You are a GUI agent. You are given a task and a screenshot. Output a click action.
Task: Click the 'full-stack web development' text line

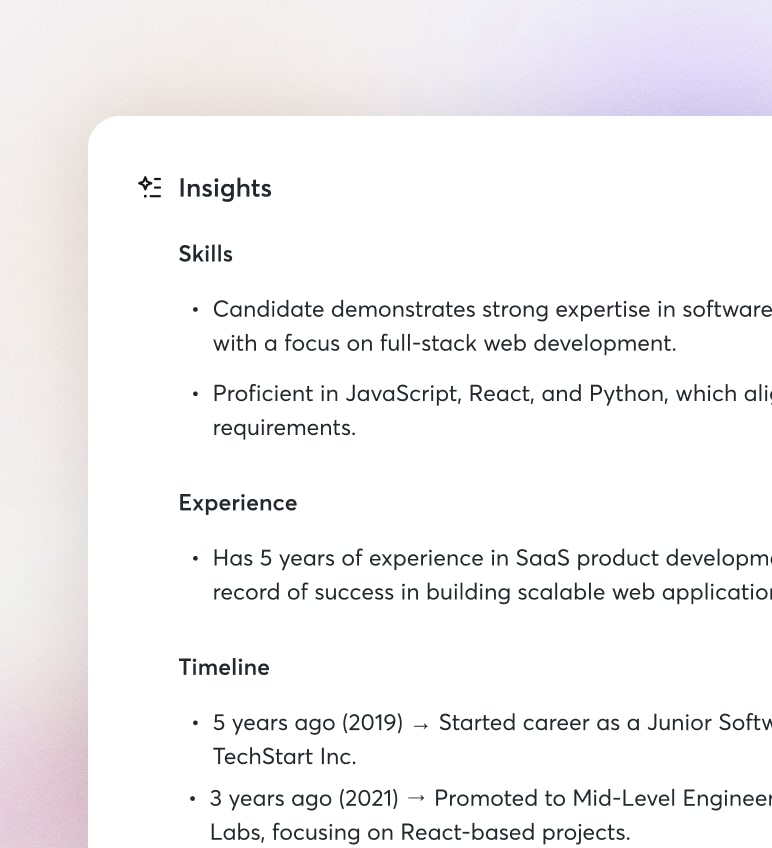[x=445, y=343]
